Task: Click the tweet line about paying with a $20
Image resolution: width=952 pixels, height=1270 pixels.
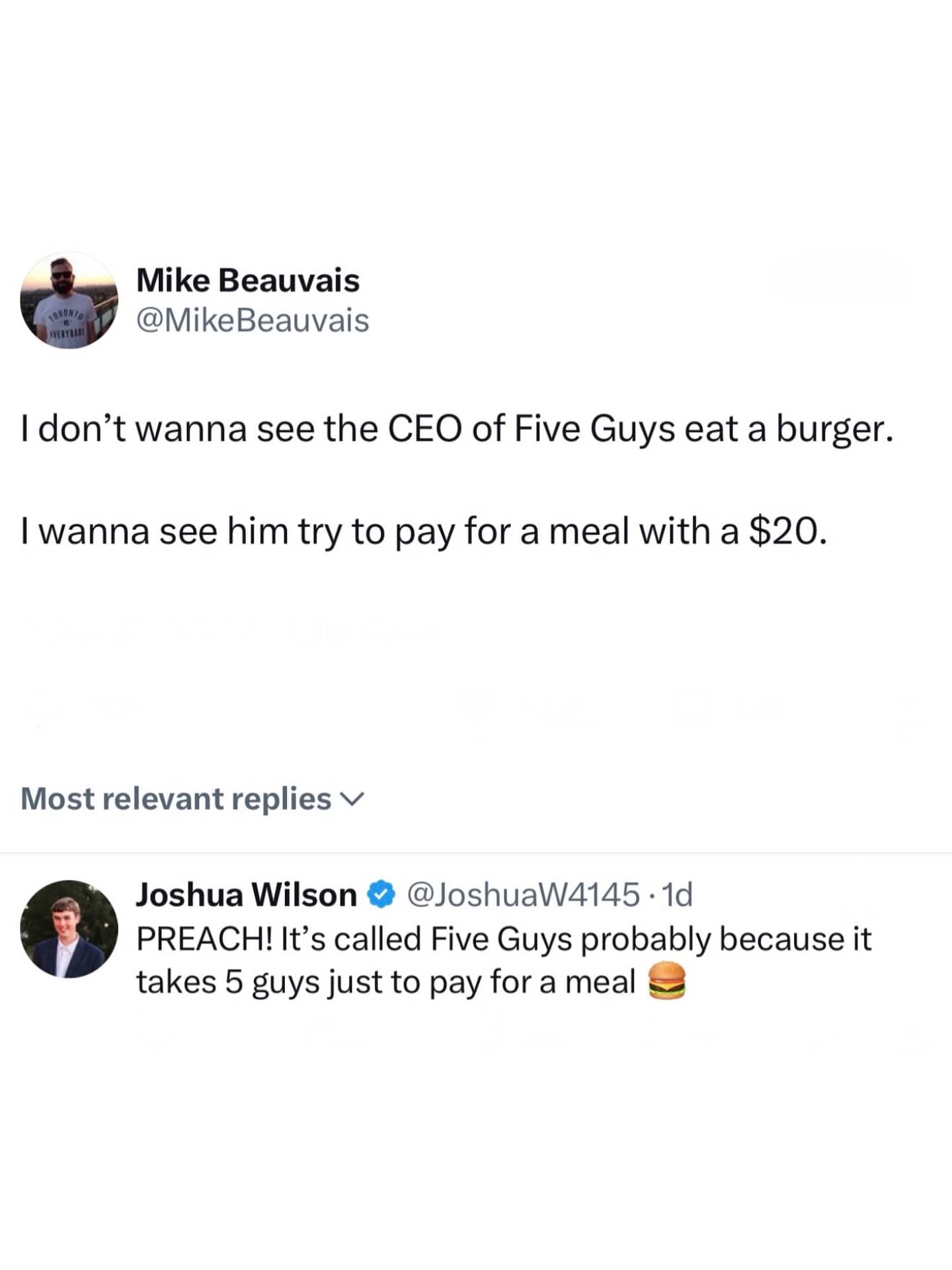Action: point(423,531)
